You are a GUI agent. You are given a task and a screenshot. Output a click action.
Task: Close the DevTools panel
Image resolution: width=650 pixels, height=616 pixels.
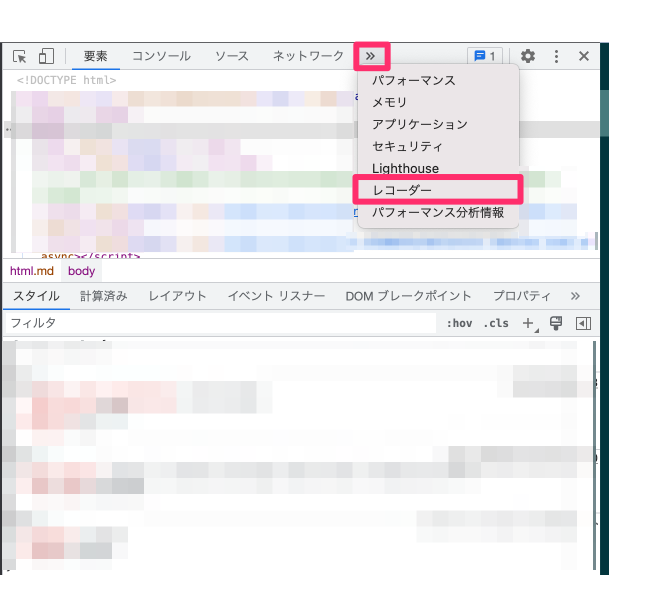(584, 56)
